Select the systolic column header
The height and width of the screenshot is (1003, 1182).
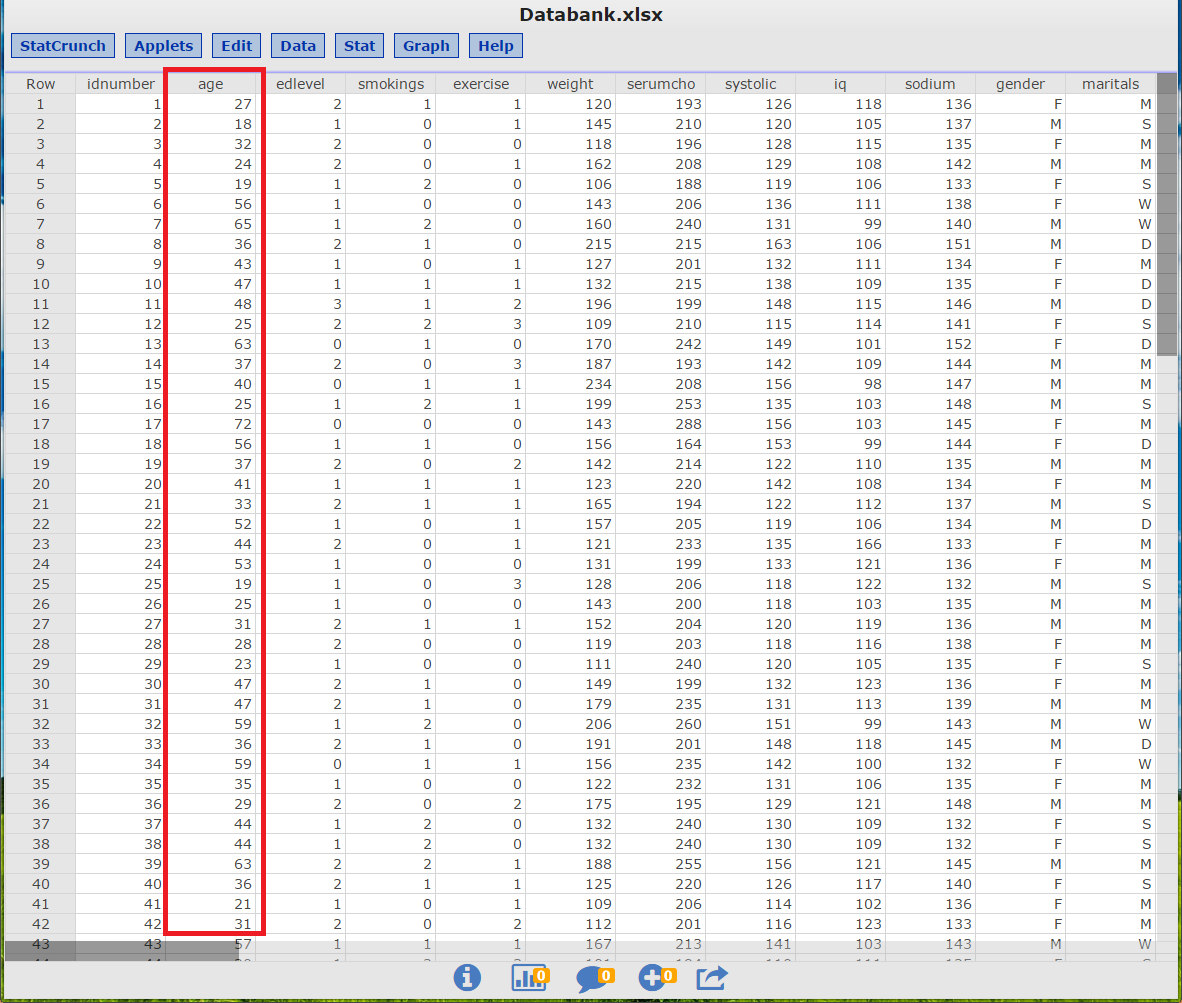pyautogui.click(x=750, y=84)
